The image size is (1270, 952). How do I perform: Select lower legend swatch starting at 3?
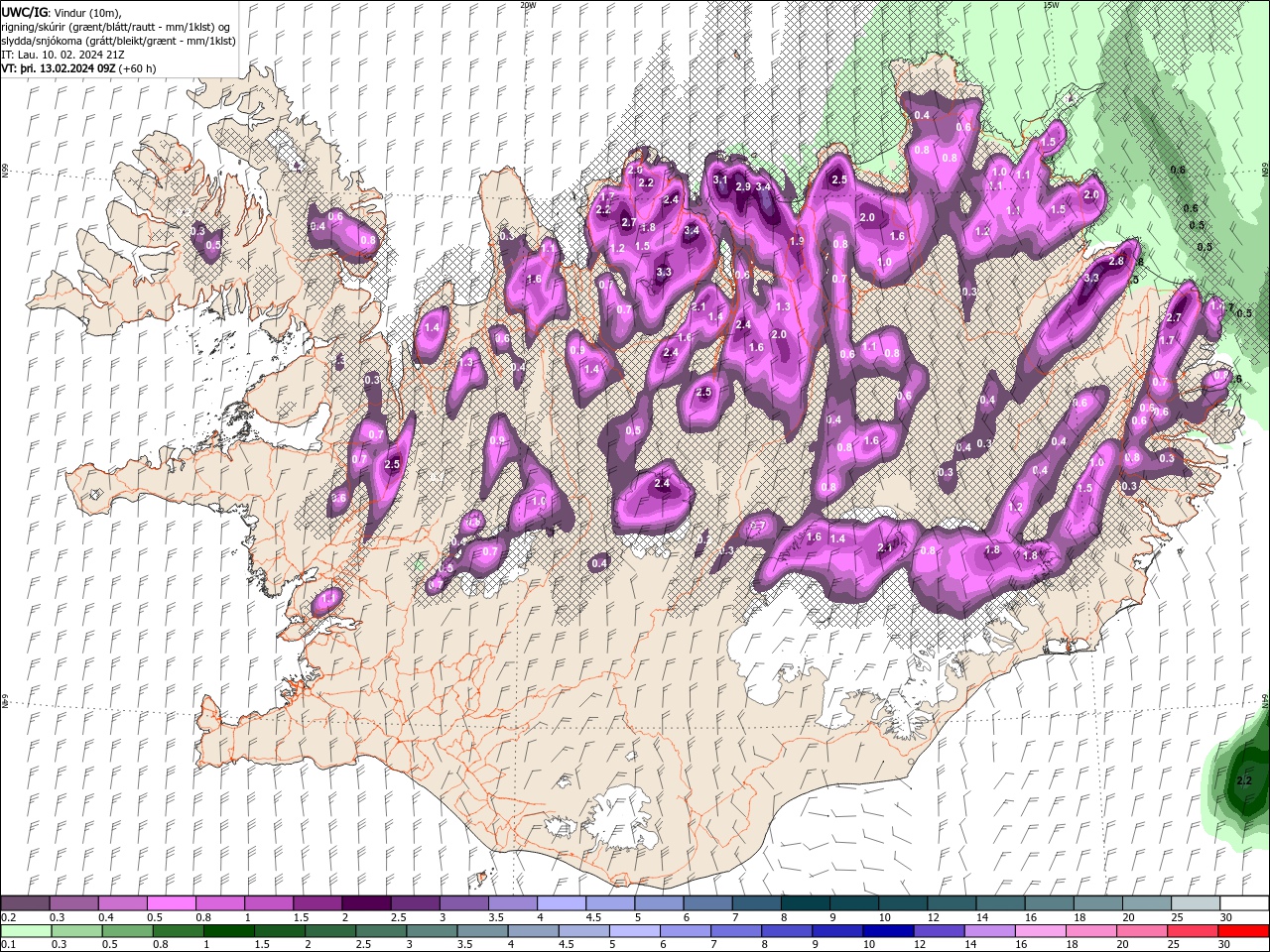[431, 931]
